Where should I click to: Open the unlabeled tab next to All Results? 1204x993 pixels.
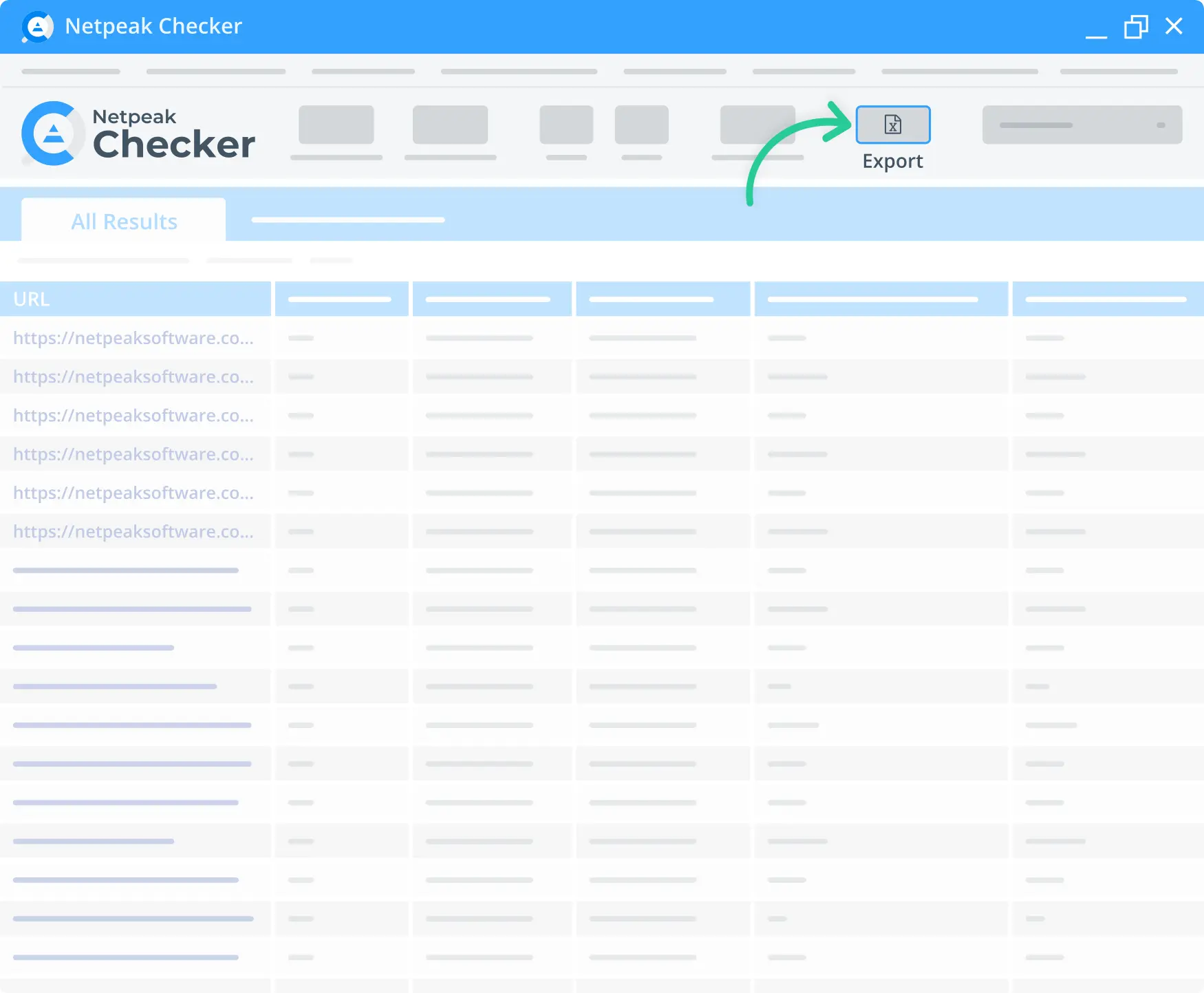click(x=347, y=220)
